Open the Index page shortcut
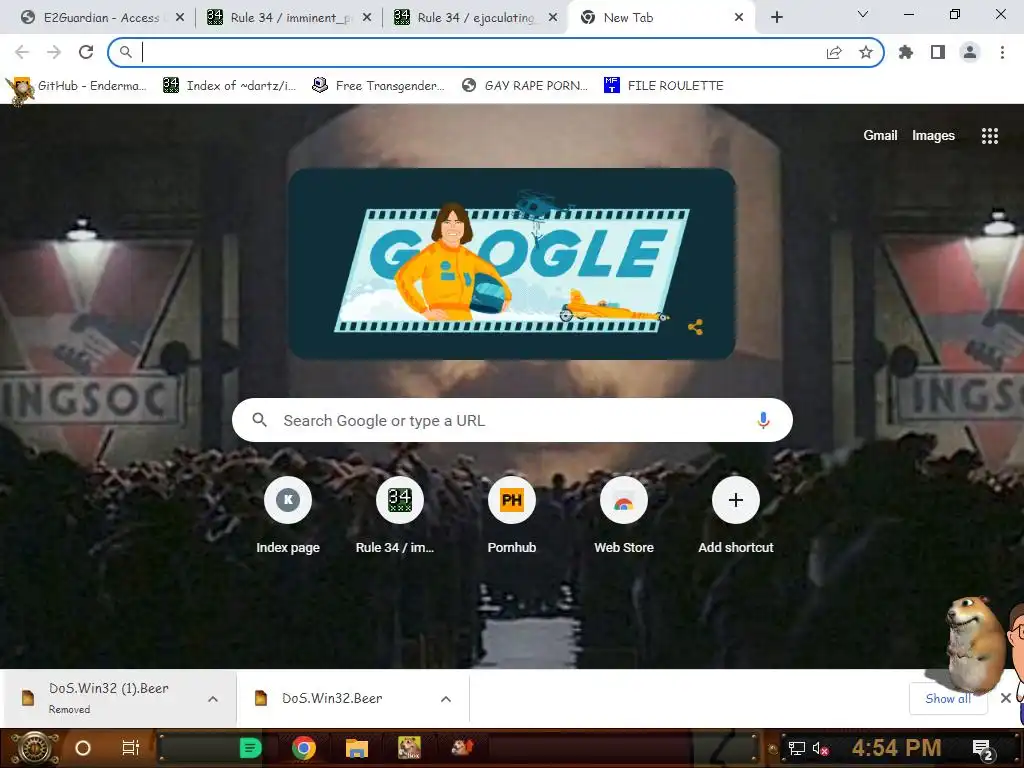Screen dimensions: 1024x768 pyautogui.click(x=288, y=516)
